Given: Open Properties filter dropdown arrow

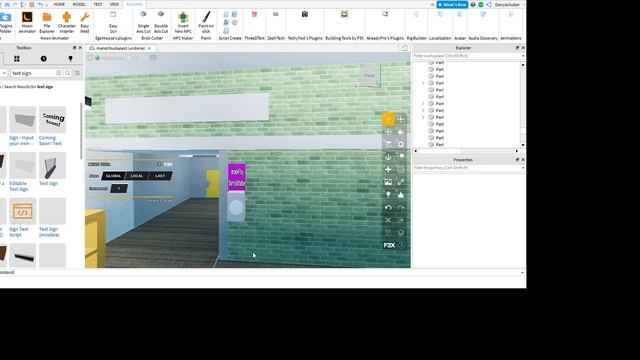Looking at the screenshot, I should pyautogui.click(x=523, y=168).
